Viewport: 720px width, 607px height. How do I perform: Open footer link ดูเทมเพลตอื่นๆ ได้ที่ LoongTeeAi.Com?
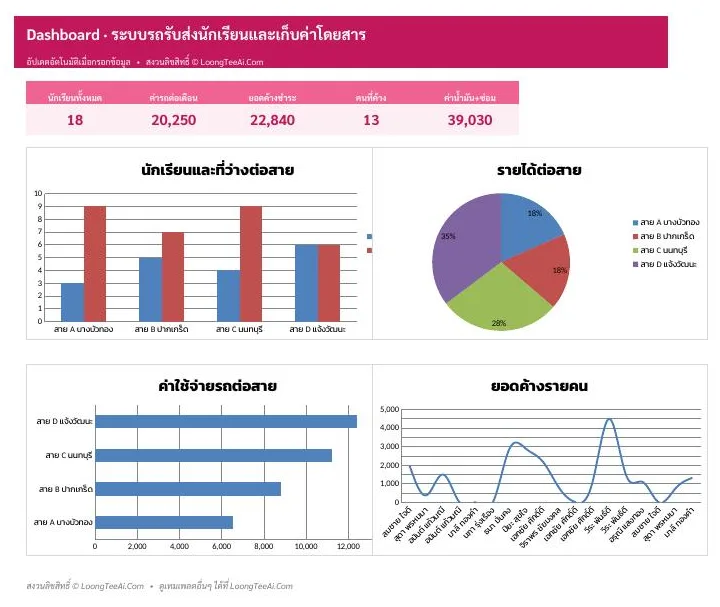225,586
